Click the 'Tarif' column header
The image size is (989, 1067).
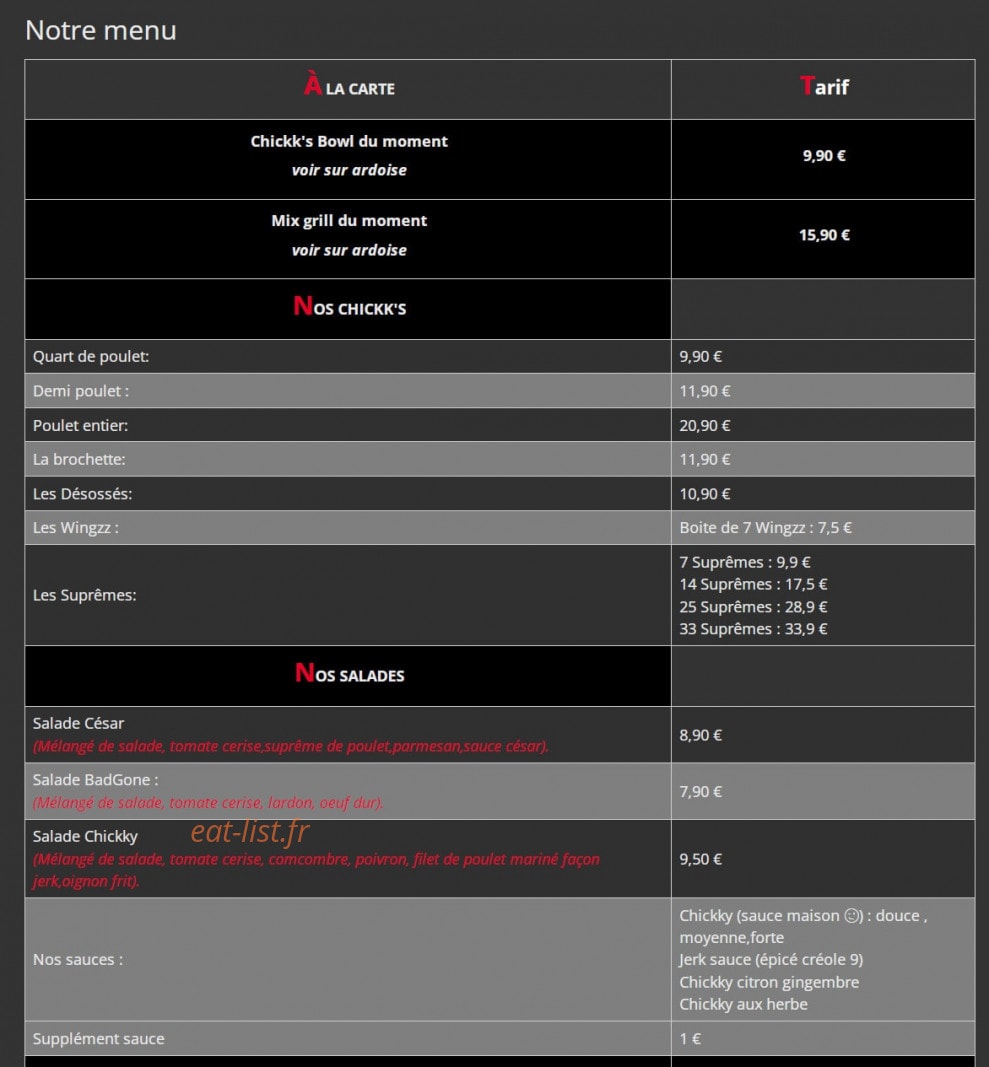pos(824,86)
